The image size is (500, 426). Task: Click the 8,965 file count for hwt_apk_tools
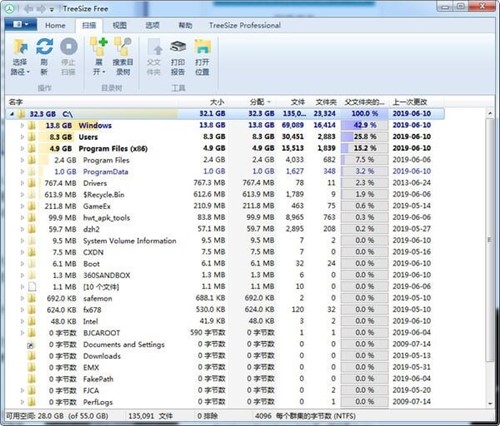point(295,218)
